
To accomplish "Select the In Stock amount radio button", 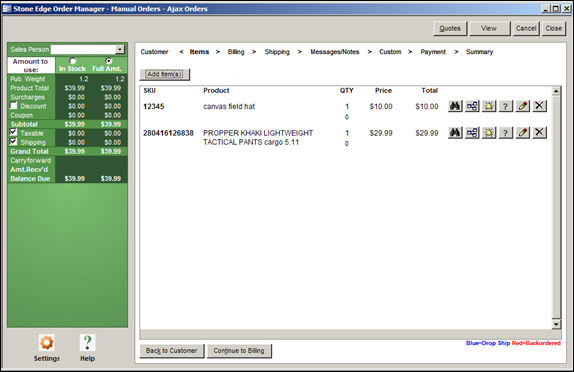I will (72, 61).
